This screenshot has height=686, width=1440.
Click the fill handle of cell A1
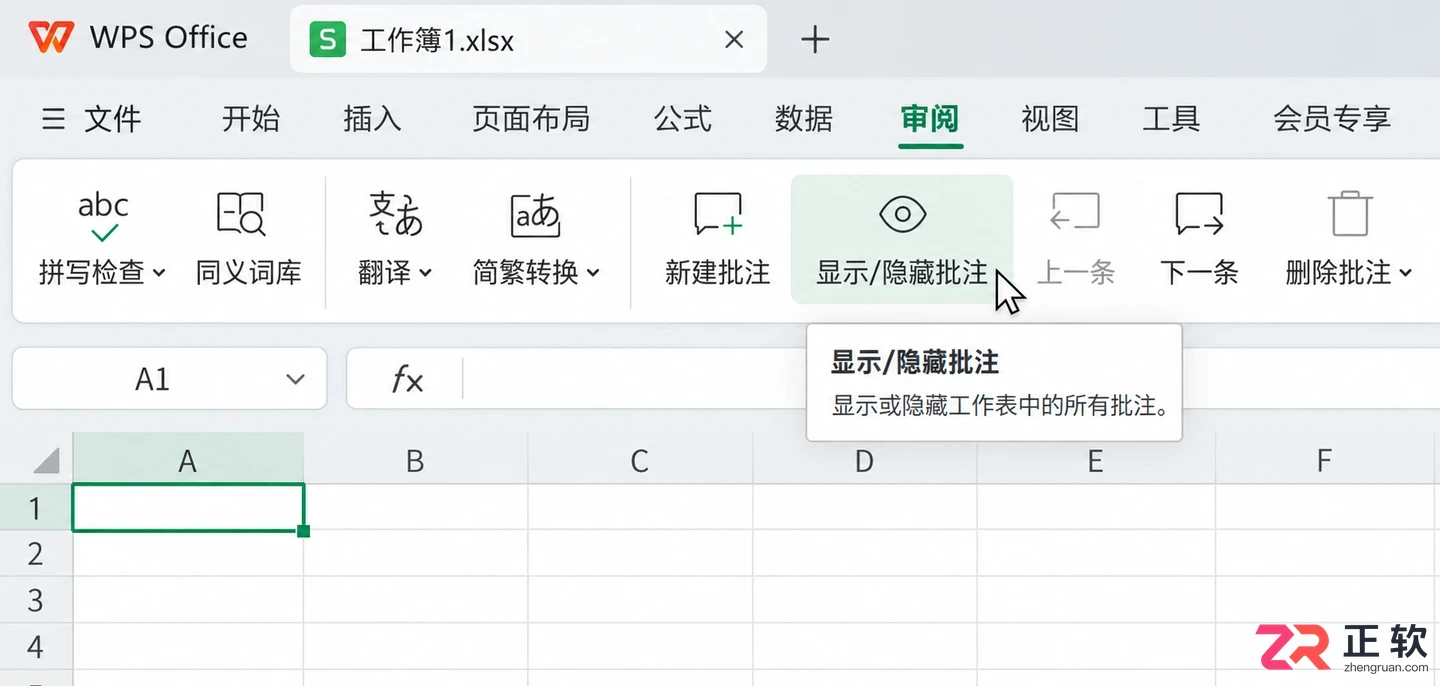304,530
